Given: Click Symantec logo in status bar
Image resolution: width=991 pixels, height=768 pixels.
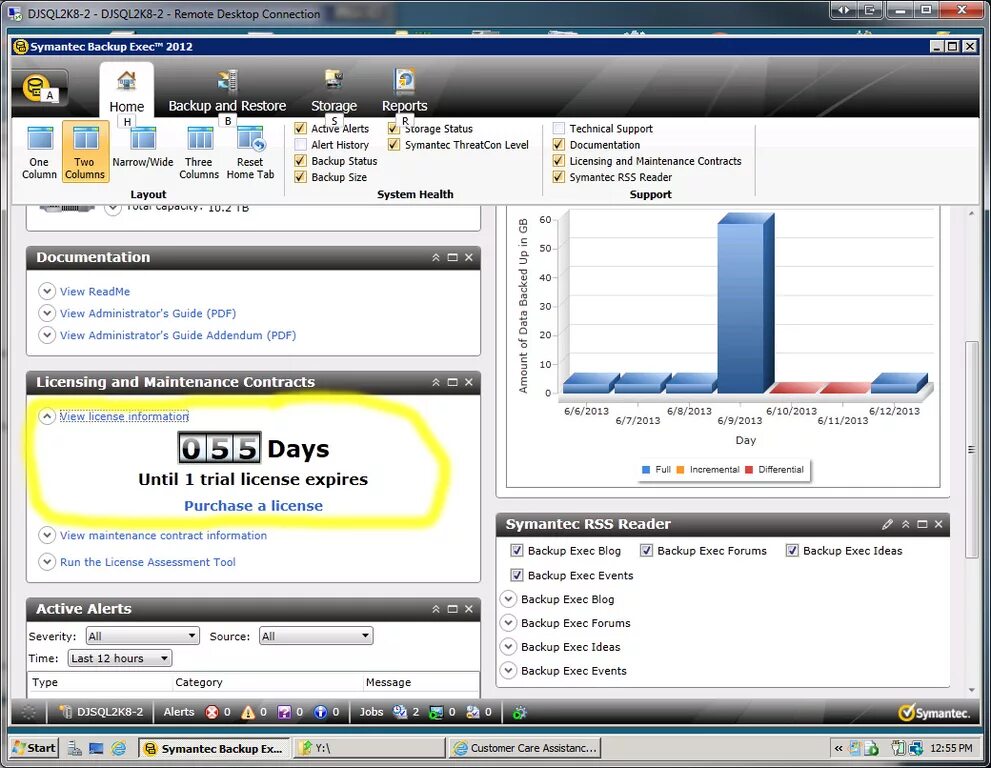Looking at the screenshot, I should [933, 712].
